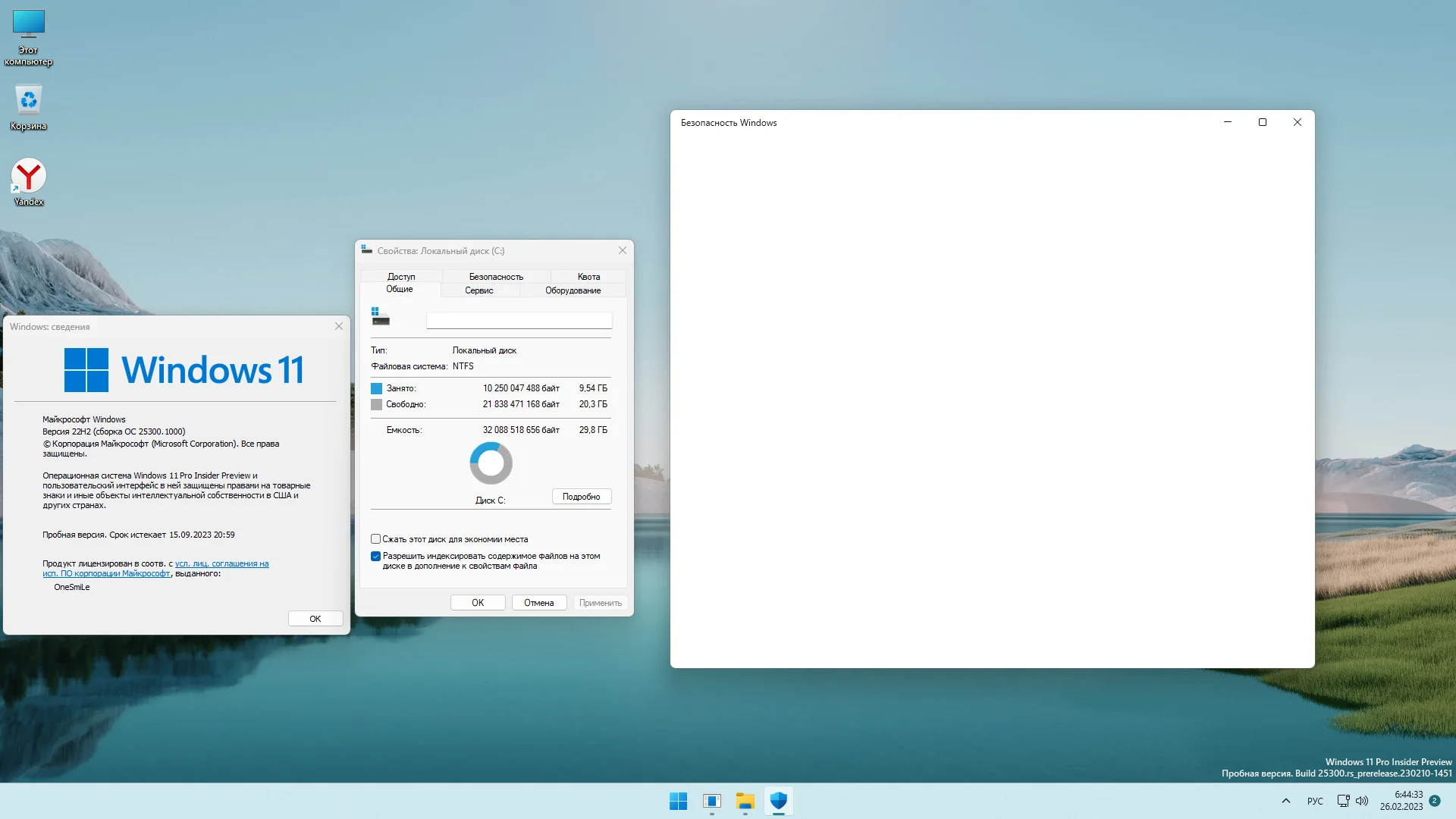1456x819 pixels.
Task: Uncheck allow file content indexing checkbox
Action: click(375, 556)
